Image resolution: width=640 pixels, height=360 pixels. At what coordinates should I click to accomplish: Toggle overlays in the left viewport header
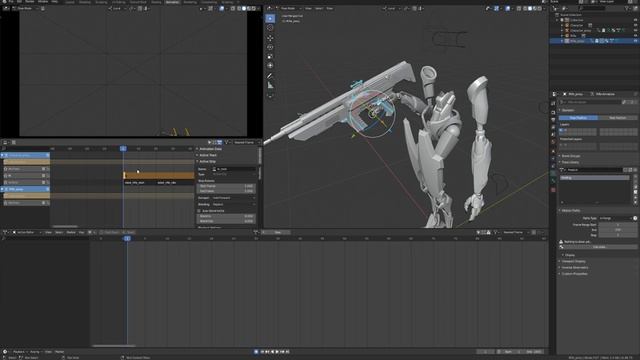coord(222,8)
